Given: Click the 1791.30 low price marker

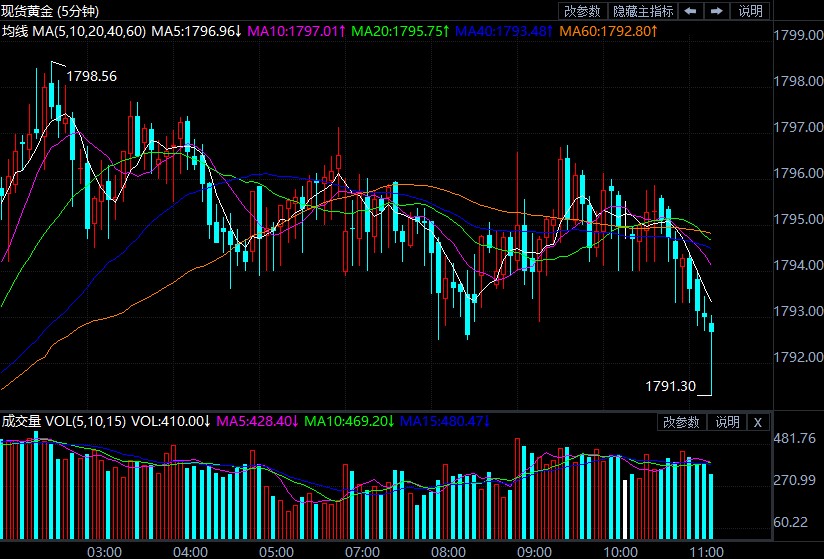Looking at the screenshot, I should click(669, 385).
